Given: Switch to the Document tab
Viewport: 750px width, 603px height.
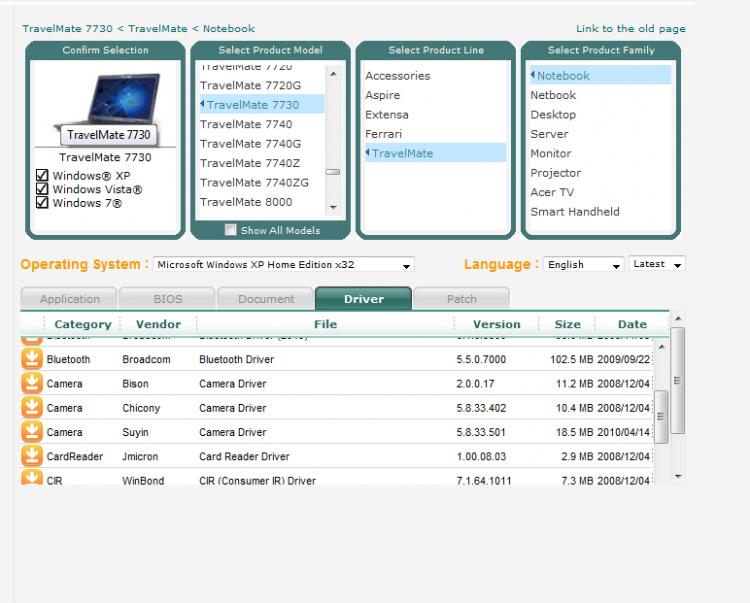Looking at the screenshot, I should click(266, 299).
